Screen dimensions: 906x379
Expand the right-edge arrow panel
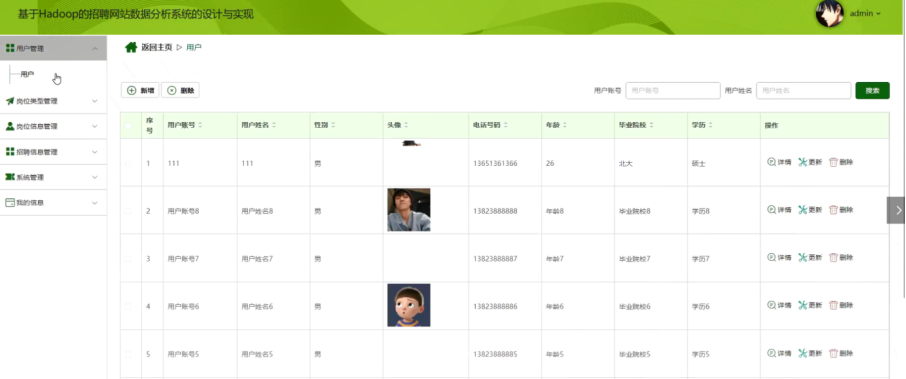point(897,210)
